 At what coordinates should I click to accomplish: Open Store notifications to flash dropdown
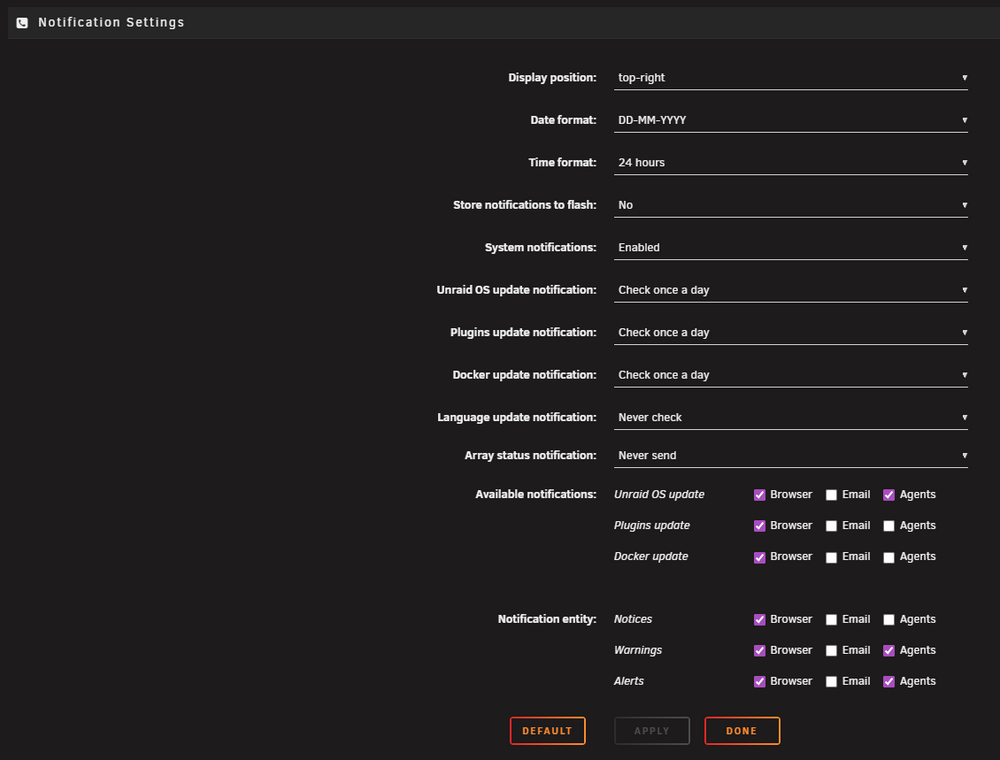pos(790,205)
